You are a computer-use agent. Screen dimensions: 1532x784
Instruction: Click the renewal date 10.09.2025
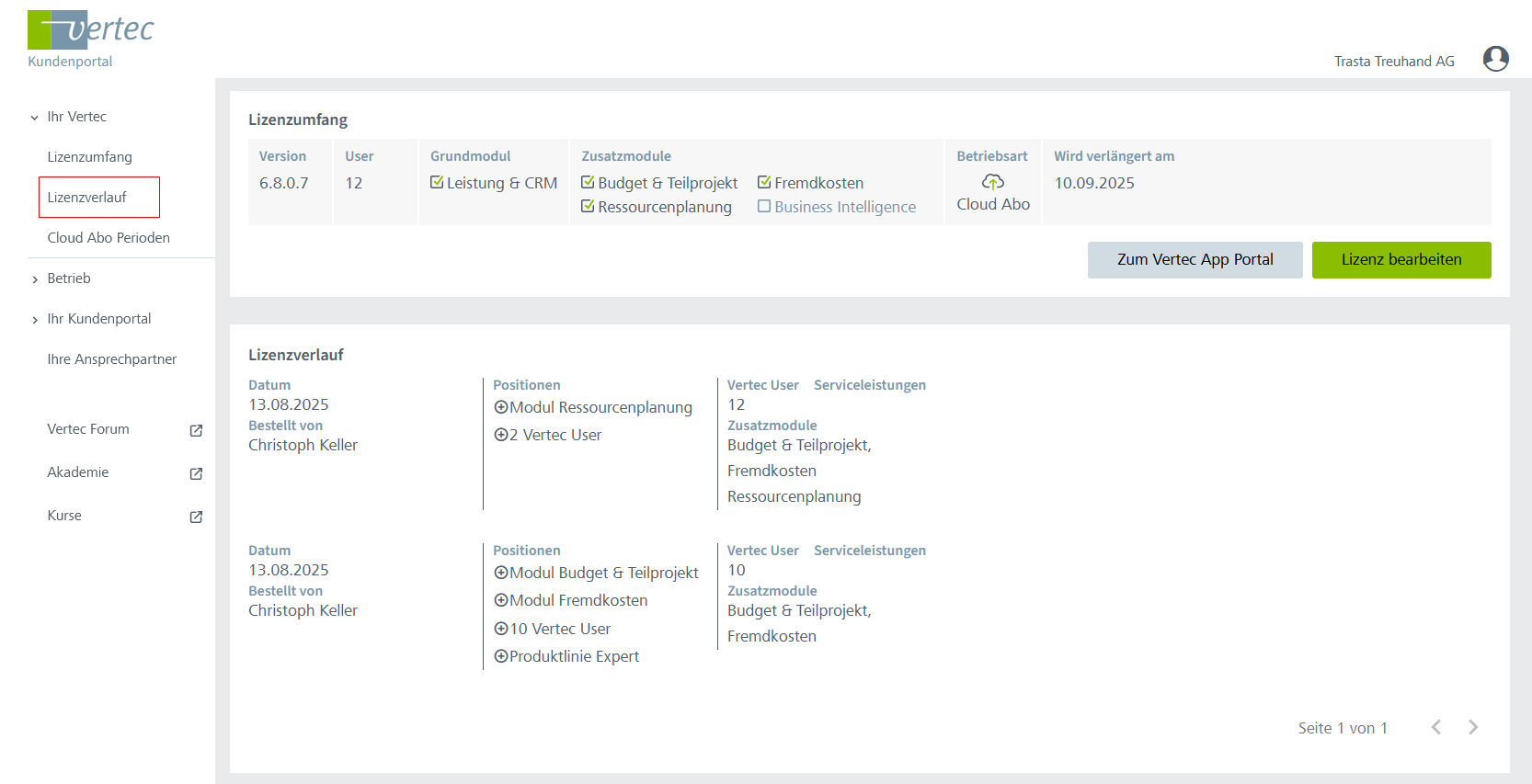[1094, 183]
